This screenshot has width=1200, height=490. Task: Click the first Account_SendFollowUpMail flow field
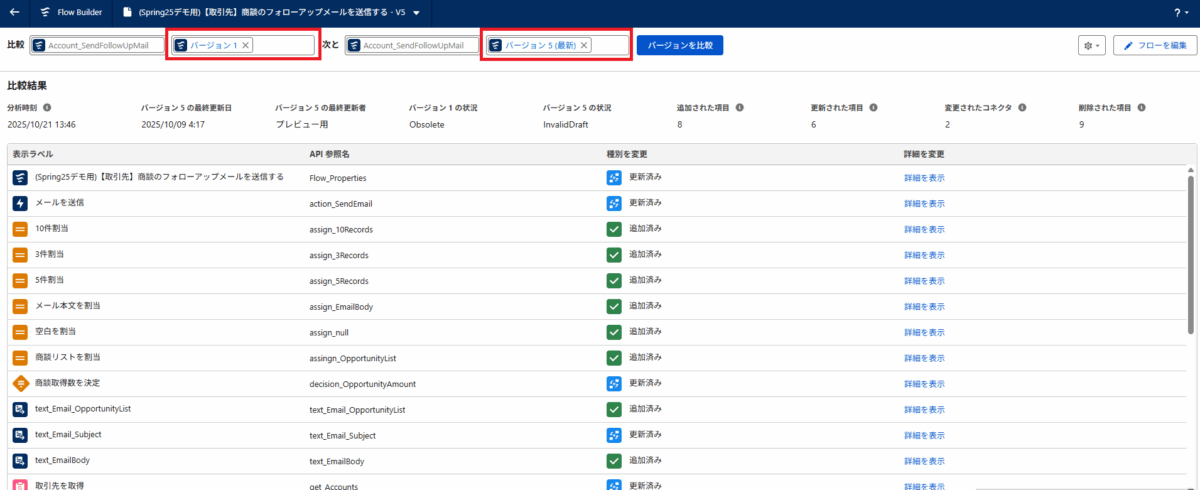98,45
